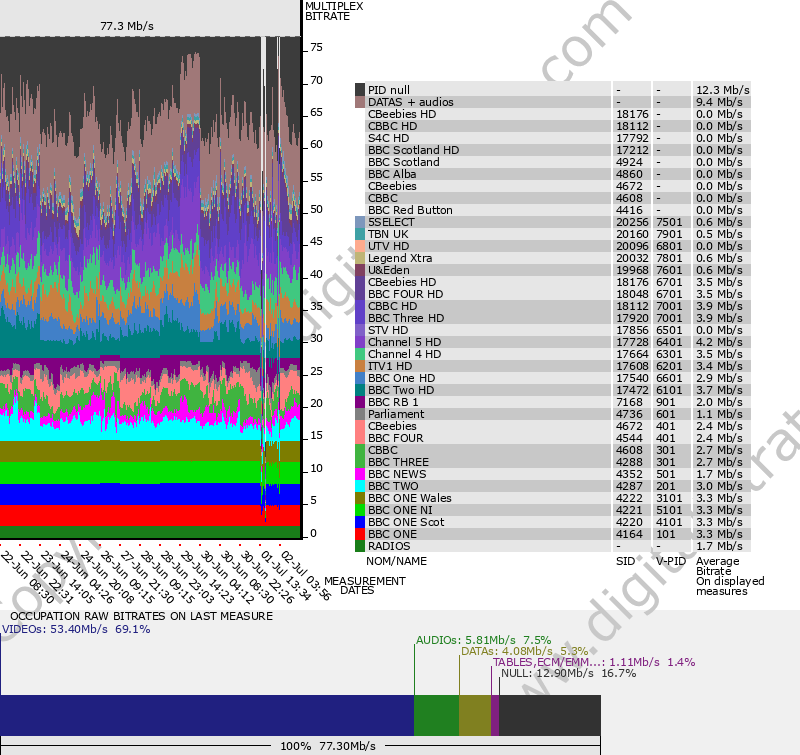This screenshot has height=755, width=800.
Task: Select the 9.4 Mb/s average bitrate
Action: 719,102
